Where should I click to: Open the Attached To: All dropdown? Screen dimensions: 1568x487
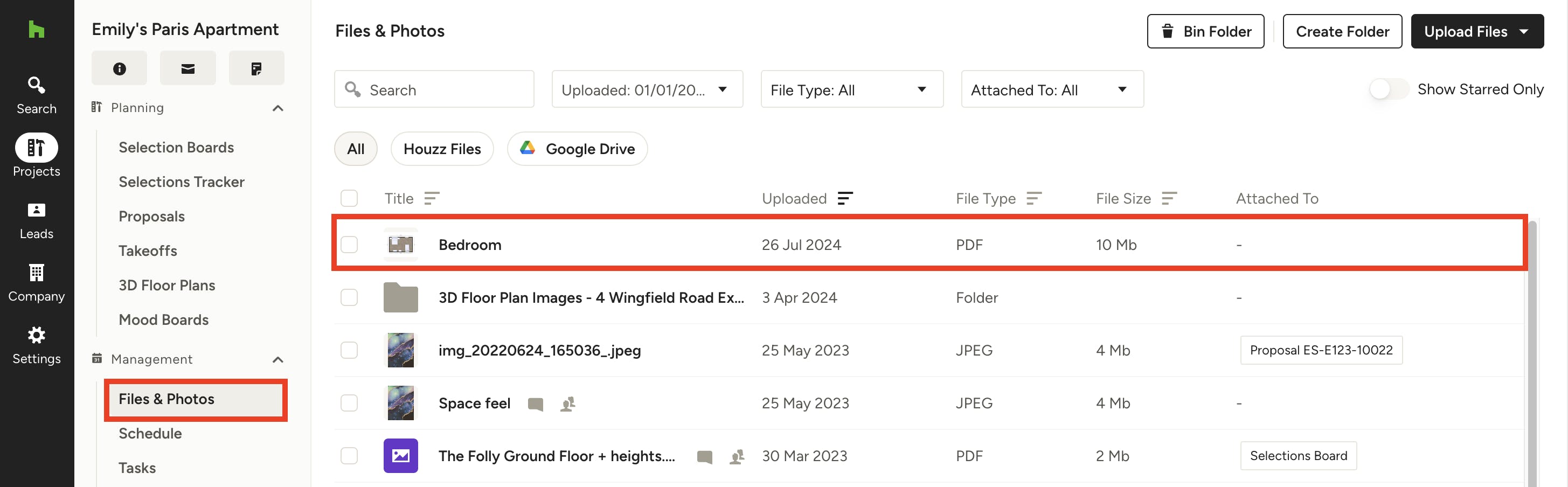(x=1052, y=89)
